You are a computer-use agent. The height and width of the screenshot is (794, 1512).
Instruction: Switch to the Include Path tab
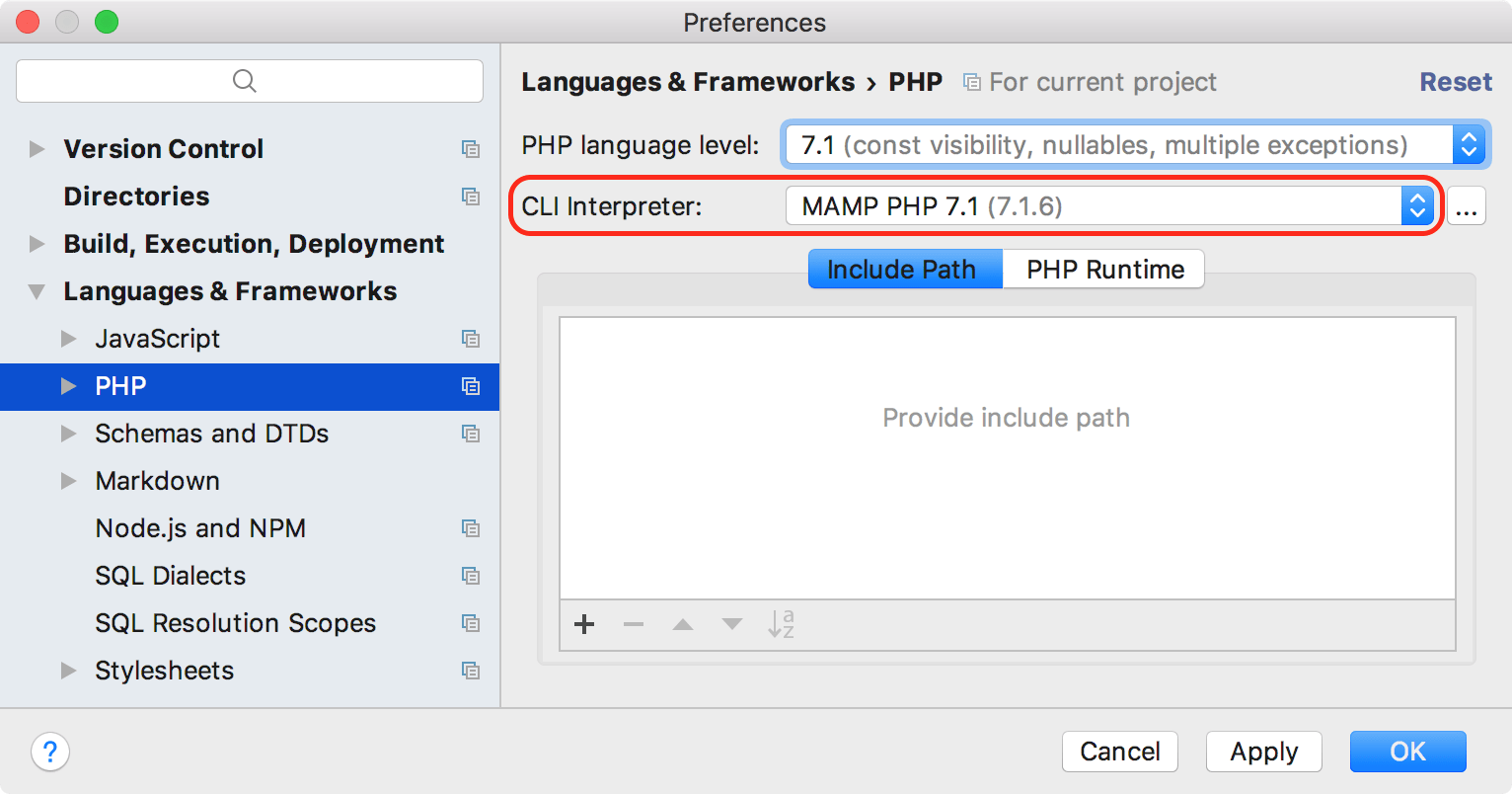click(x=905, y=269)
